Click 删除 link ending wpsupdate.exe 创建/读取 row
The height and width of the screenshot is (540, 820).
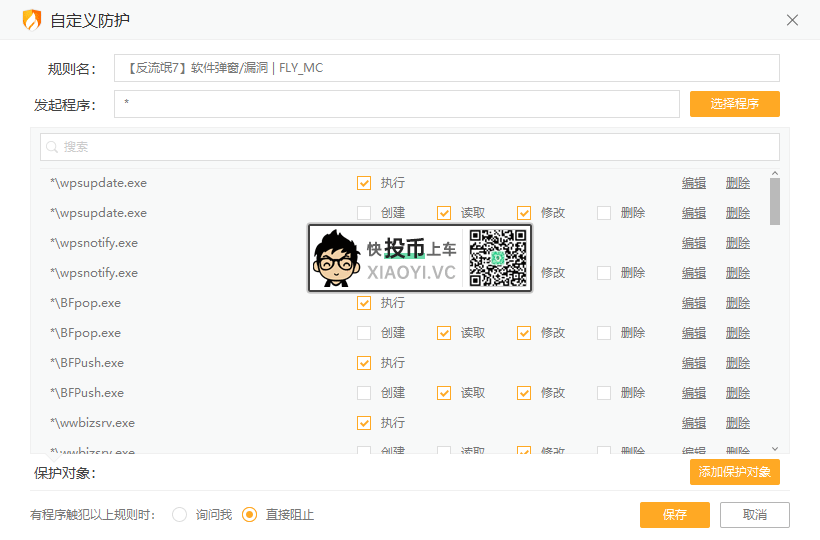point(738,213)
